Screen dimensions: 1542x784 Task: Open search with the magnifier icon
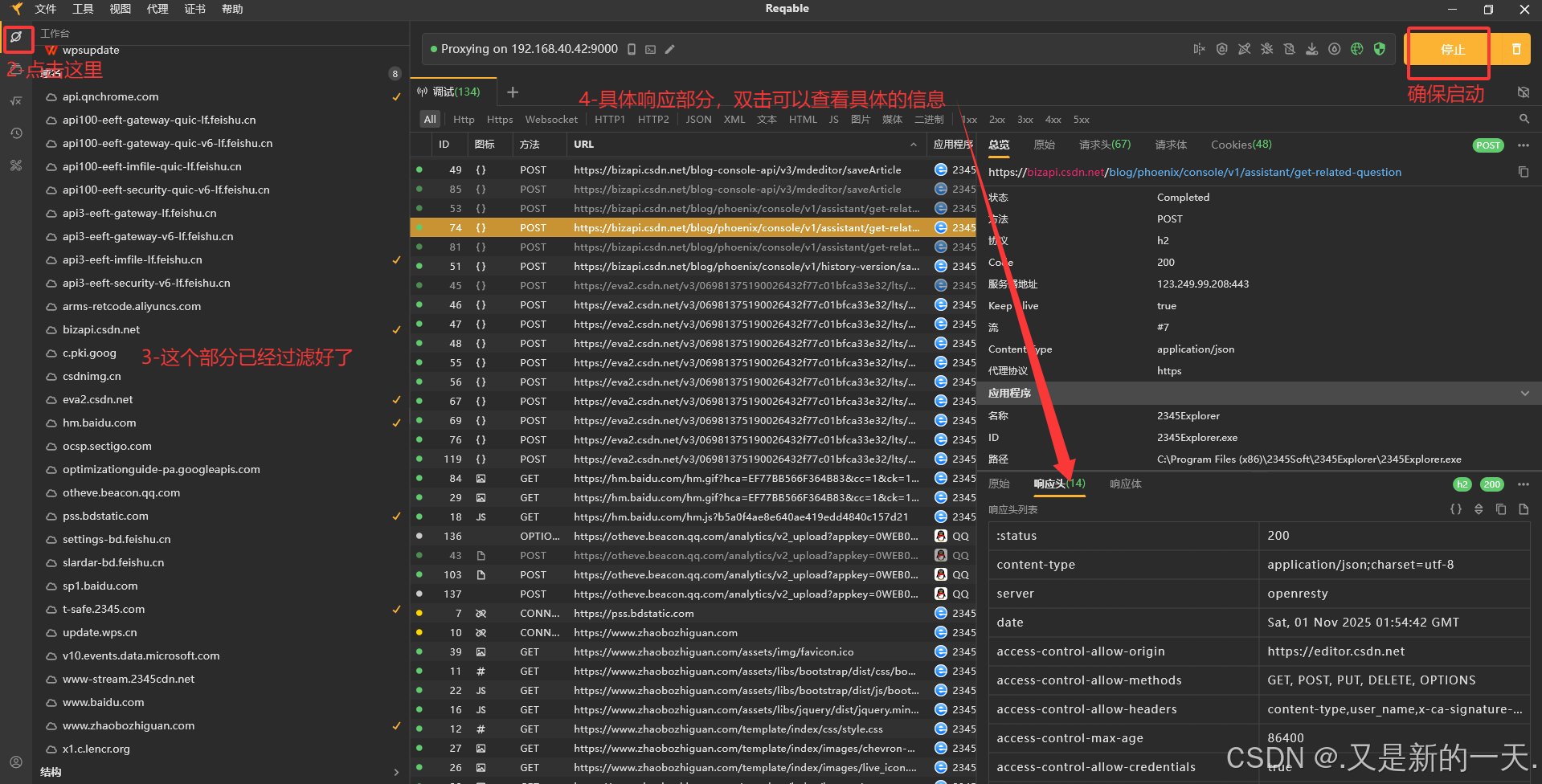[x=1524, y=119]
